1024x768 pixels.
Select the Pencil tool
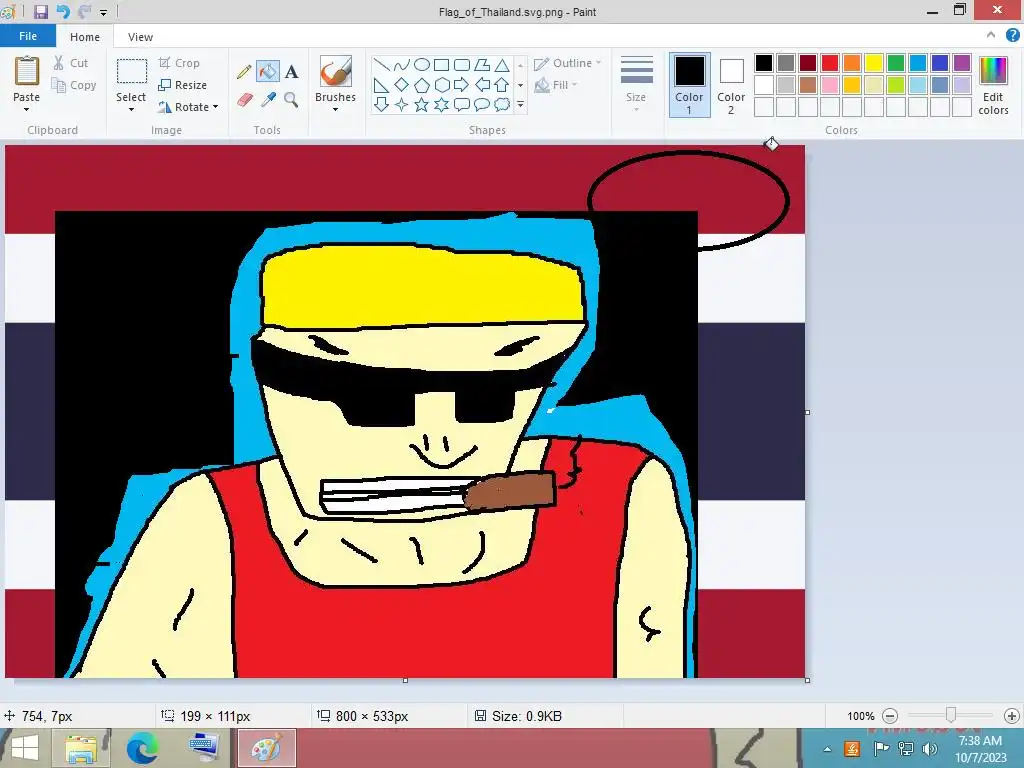tap(244, 71)
